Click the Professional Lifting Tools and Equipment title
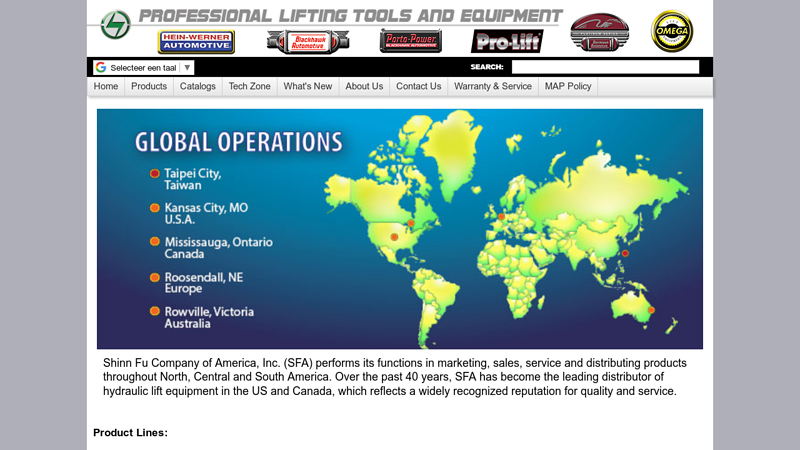Image resolution: width=800 pixels, height=450 pixels. coord(351,16)
